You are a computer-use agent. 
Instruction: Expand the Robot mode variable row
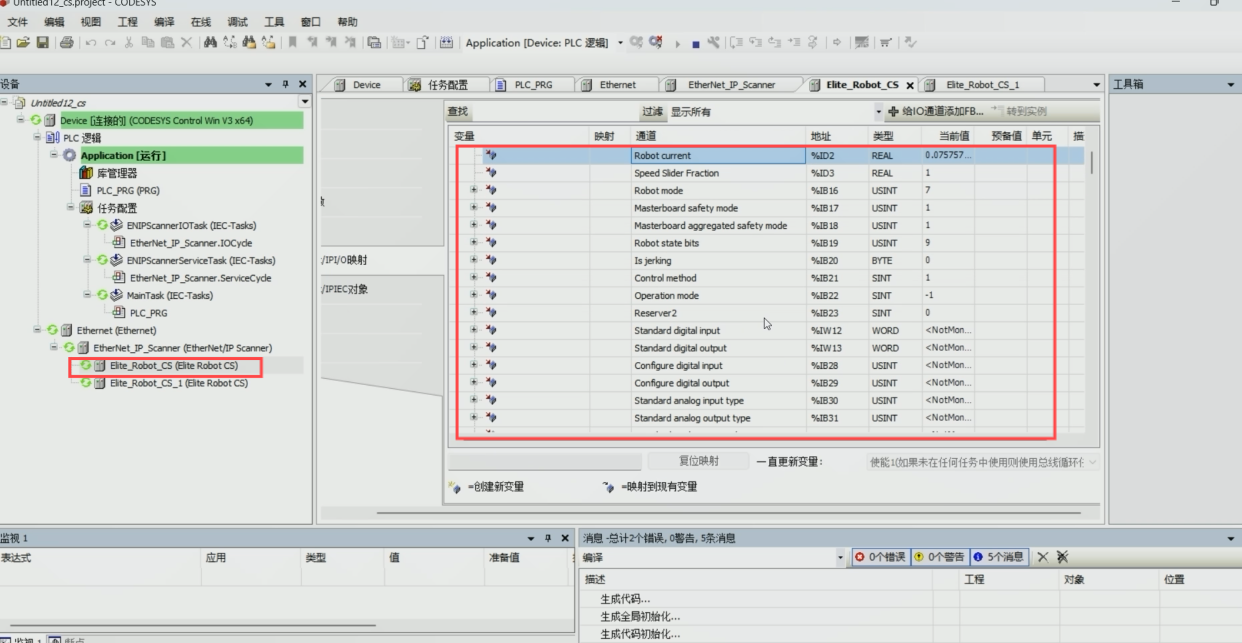pyautogui.click(x=474, y=191)
